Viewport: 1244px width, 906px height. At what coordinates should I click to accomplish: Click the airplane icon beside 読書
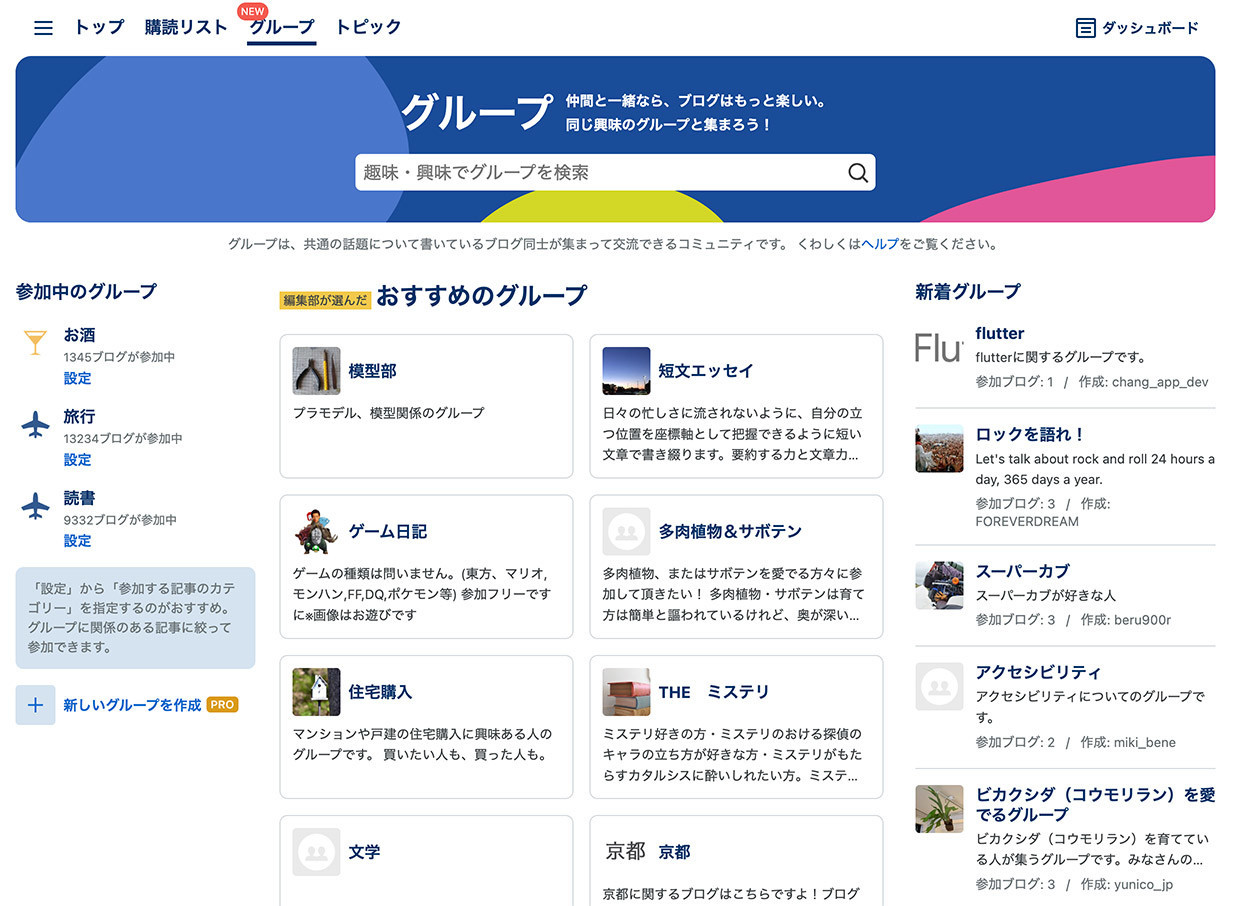point(35,506)
